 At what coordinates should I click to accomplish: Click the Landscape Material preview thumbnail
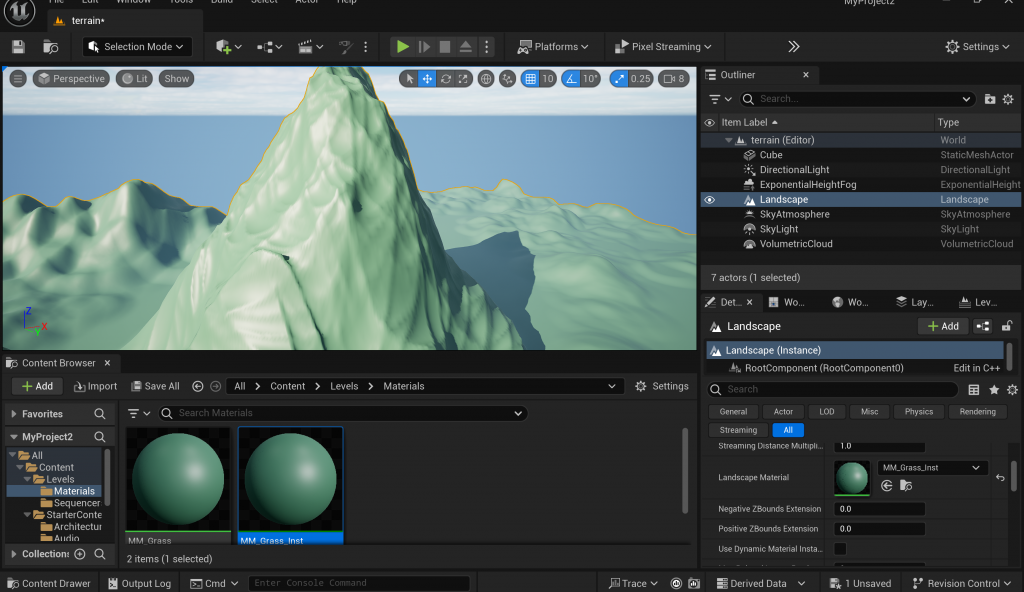tap(852, 478)
